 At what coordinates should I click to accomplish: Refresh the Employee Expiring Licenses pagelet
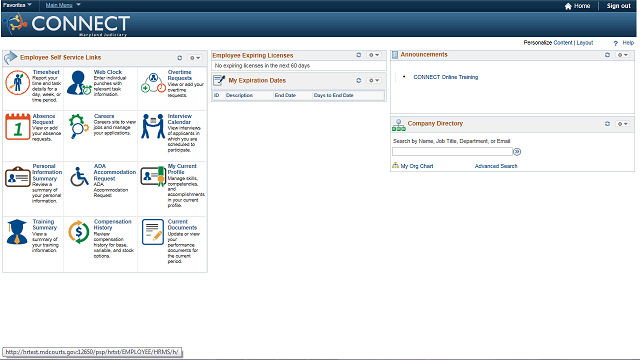point(359,55)
